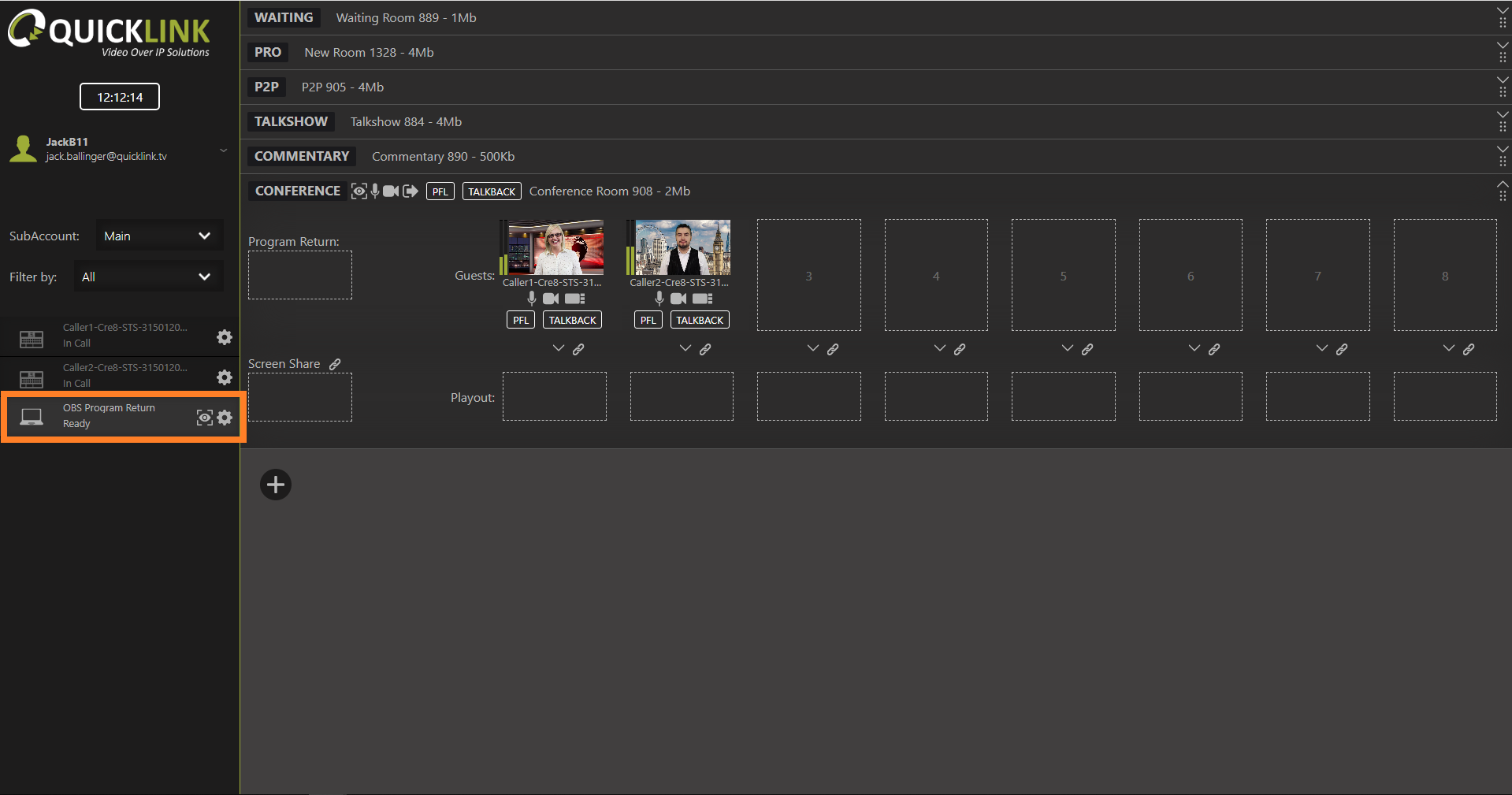Open settings gear for OBS Program Return

click(225, 418)
